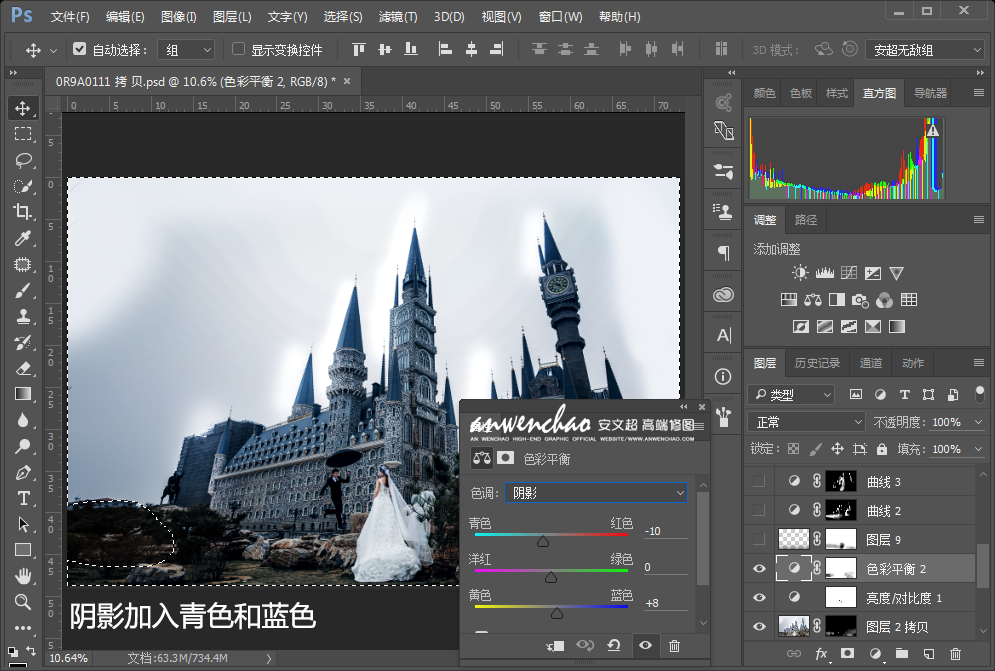The height and width of the screenshot is (671, 995).
Task: Adjust the 青色-红色 slider handle
Action: click(x=543, y=541)
